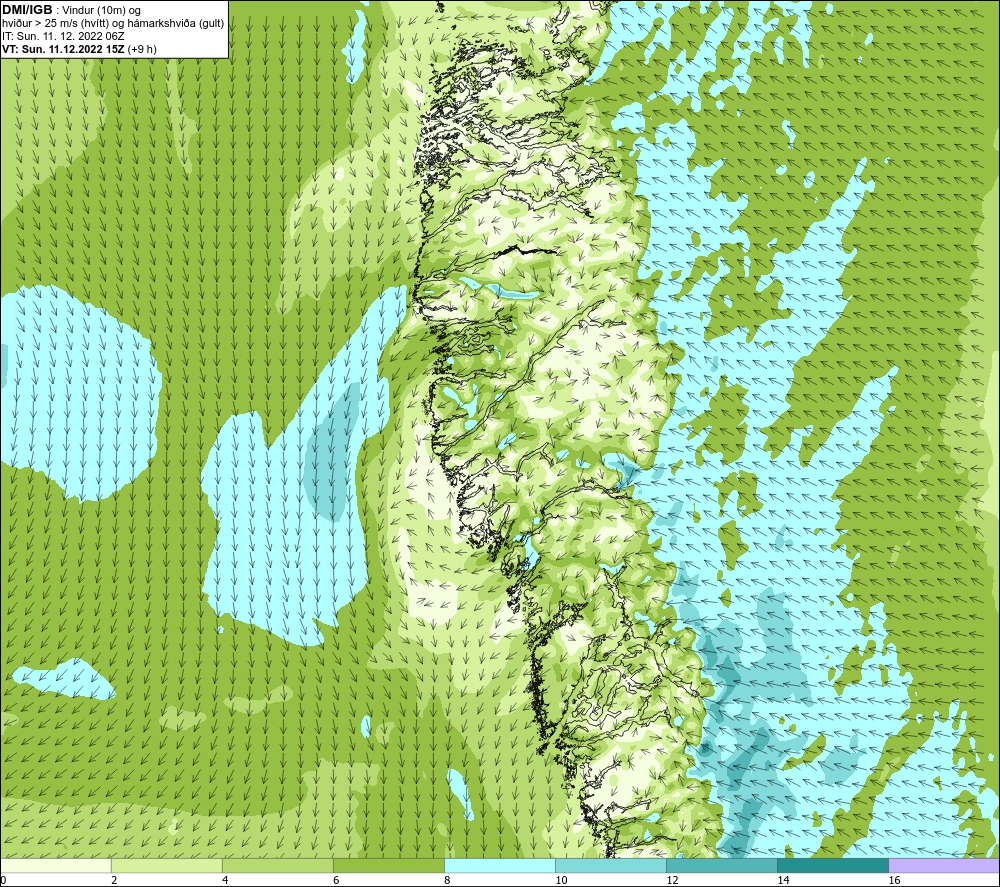Image resolution: width=1000 pixels, height=887 pixels.
Task: Click the 4–6 m/s green legend swatch
Action: click(x=277, y=865)
